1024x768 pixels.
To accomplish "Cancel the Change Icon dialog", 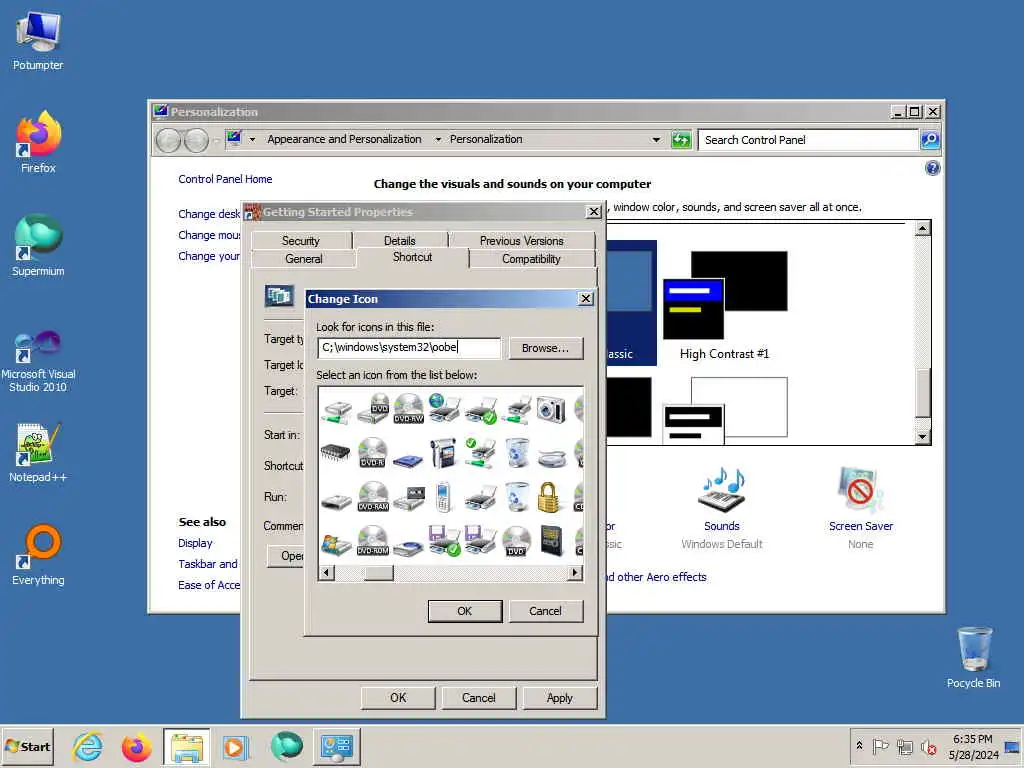I will click(x=545, y=611).
